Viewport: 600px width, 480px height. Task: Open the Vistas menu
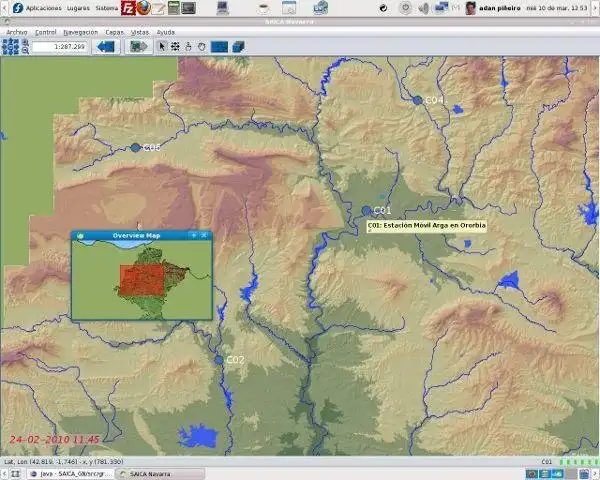(140, 33)
